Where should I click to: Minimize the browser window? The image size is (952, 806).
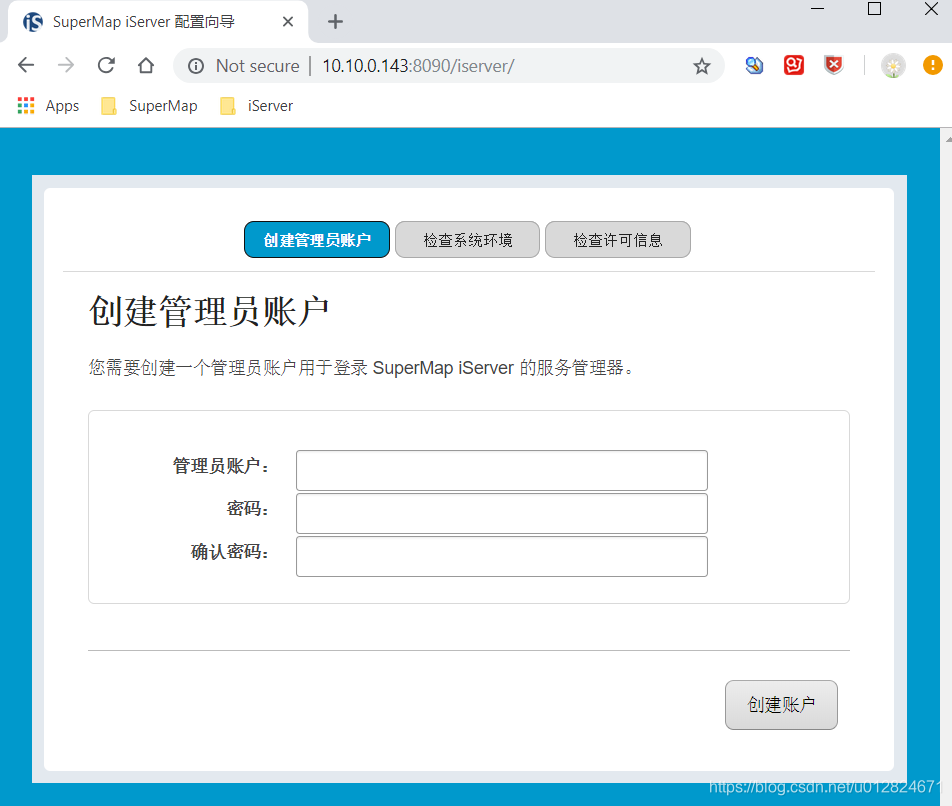818,8
